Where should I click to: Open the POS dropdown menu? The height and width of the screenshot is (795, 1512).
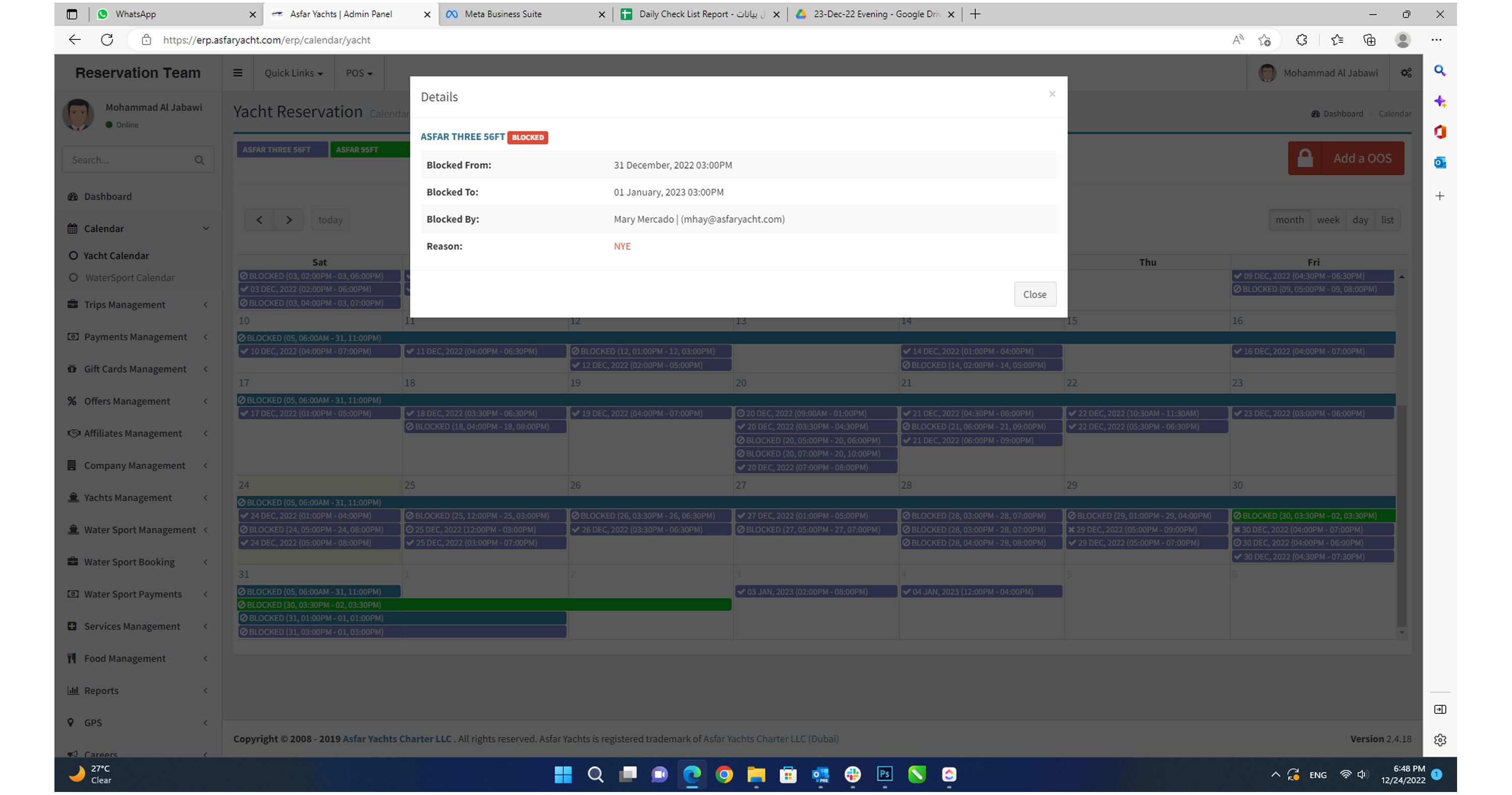click(359, 73)
